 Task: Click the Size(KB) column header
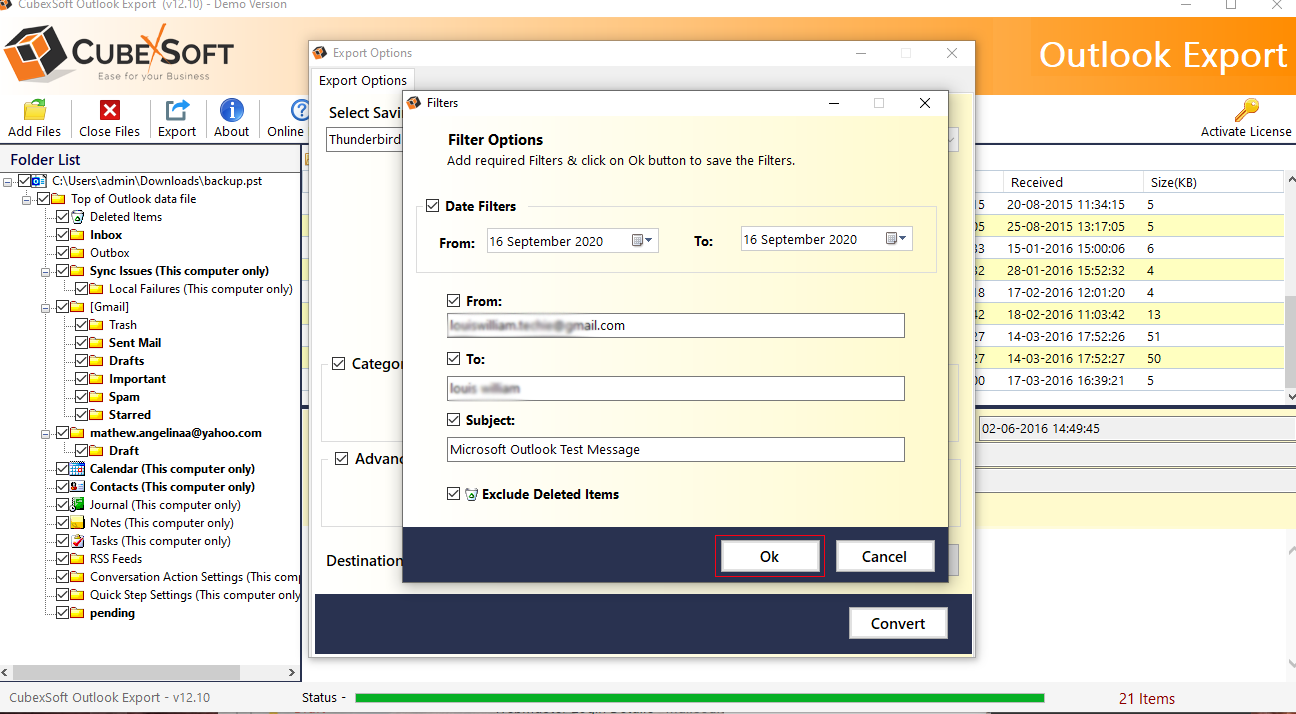(x=1213, y=182)
